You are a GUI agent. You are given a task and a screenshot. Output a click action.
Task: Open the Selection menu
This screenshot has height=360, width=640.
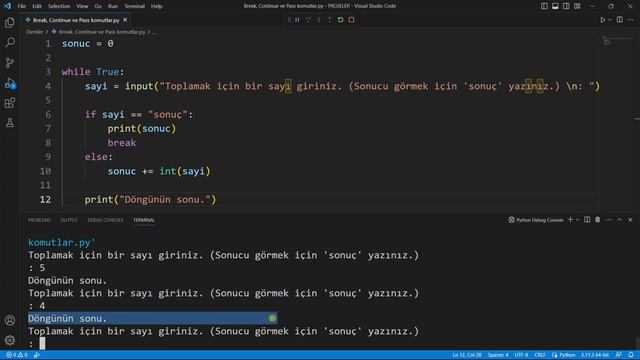pyautogui.click(x=59, y=6)
